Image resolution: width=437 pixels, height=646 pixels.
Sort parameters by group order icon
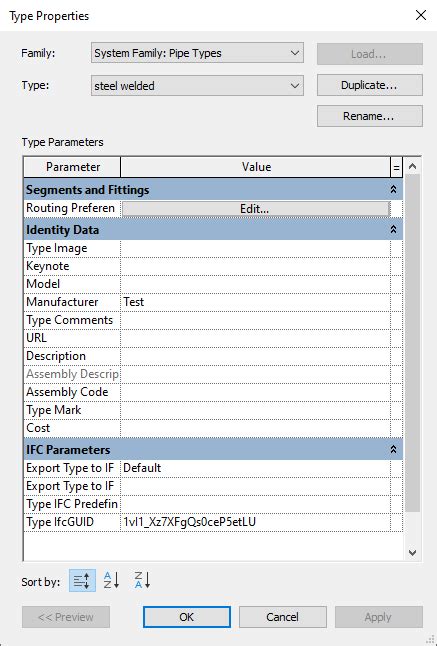pyautogui.click(x=82, y=580)
